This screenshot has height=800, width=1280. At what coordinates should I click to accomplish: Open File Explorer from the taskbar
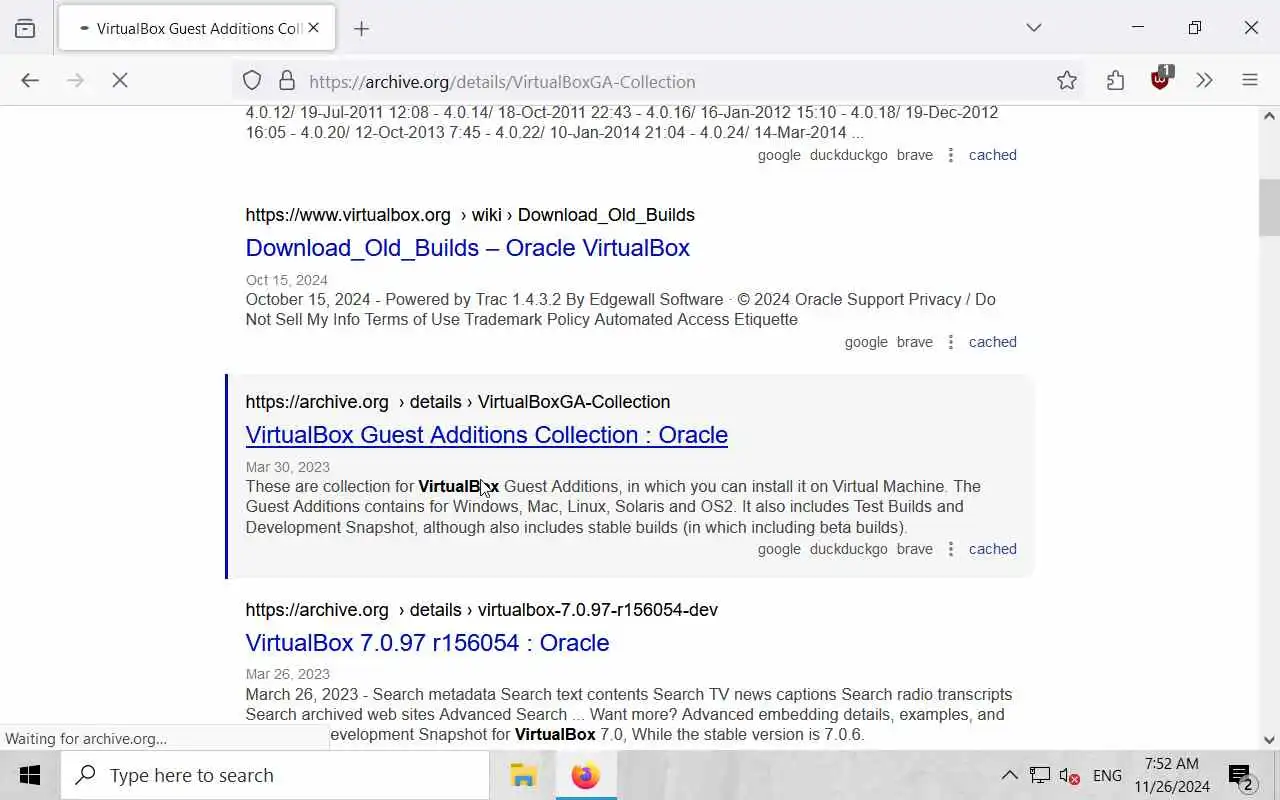point(523,775)
